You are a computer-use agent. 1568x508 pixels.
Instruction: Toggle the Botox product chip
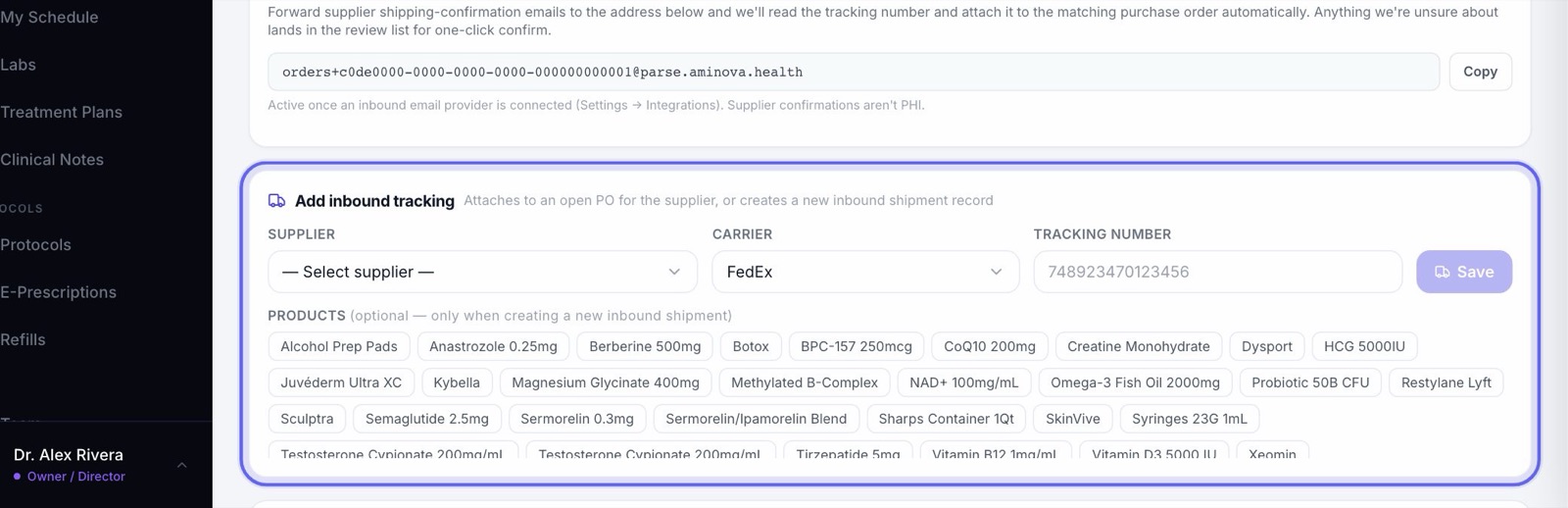click(x=751, y=346)
